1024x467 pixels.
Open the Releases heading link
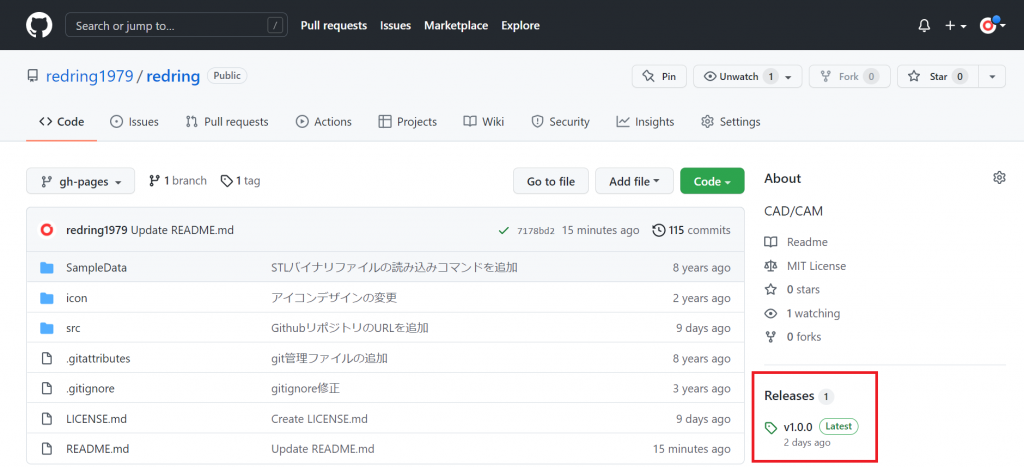click(789, 396)
